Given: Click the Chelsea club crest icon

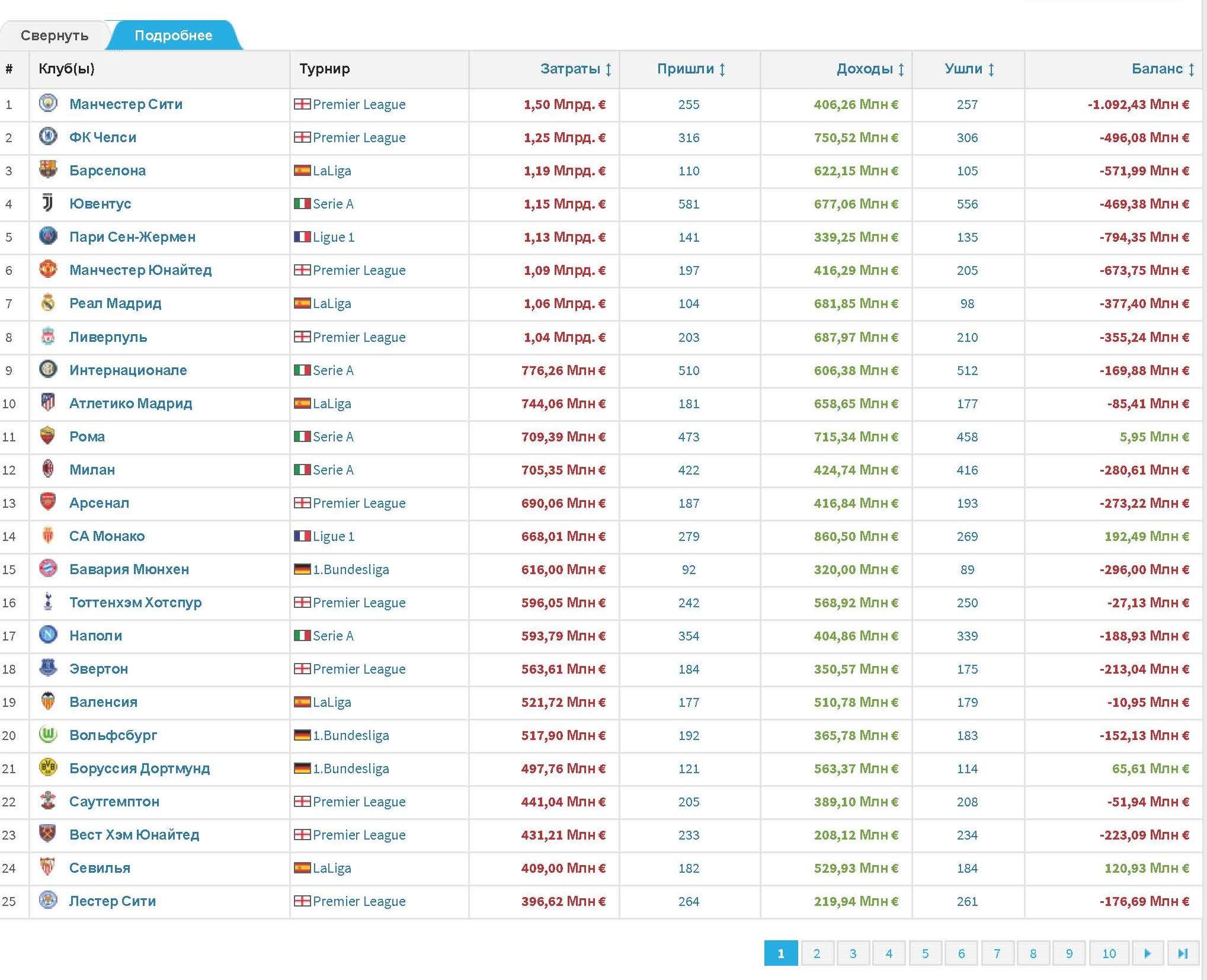Looking at the screenshot, I should pos(48,137).
